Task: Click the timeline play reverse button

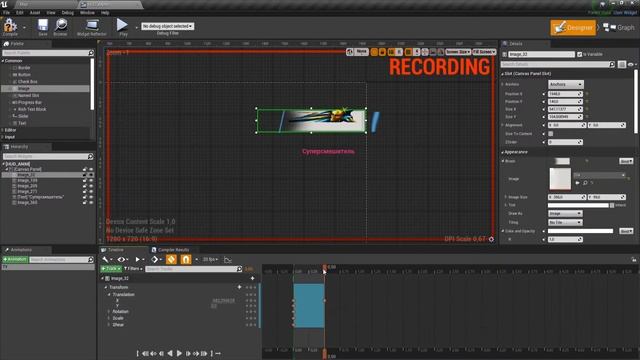Action: coord(170,353)
